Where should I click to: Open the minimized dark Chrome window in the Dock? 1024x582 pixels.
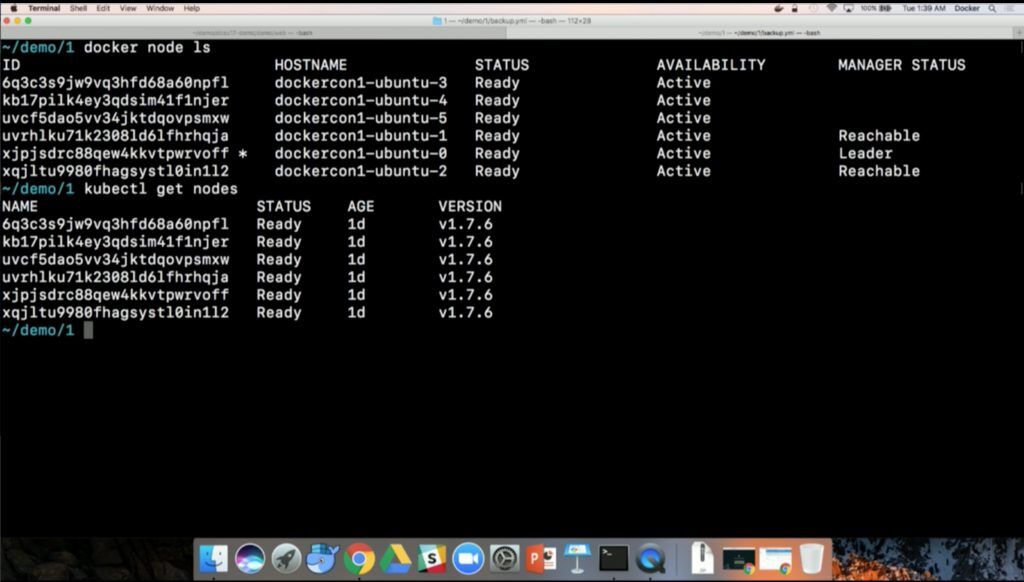pos(739,560)
